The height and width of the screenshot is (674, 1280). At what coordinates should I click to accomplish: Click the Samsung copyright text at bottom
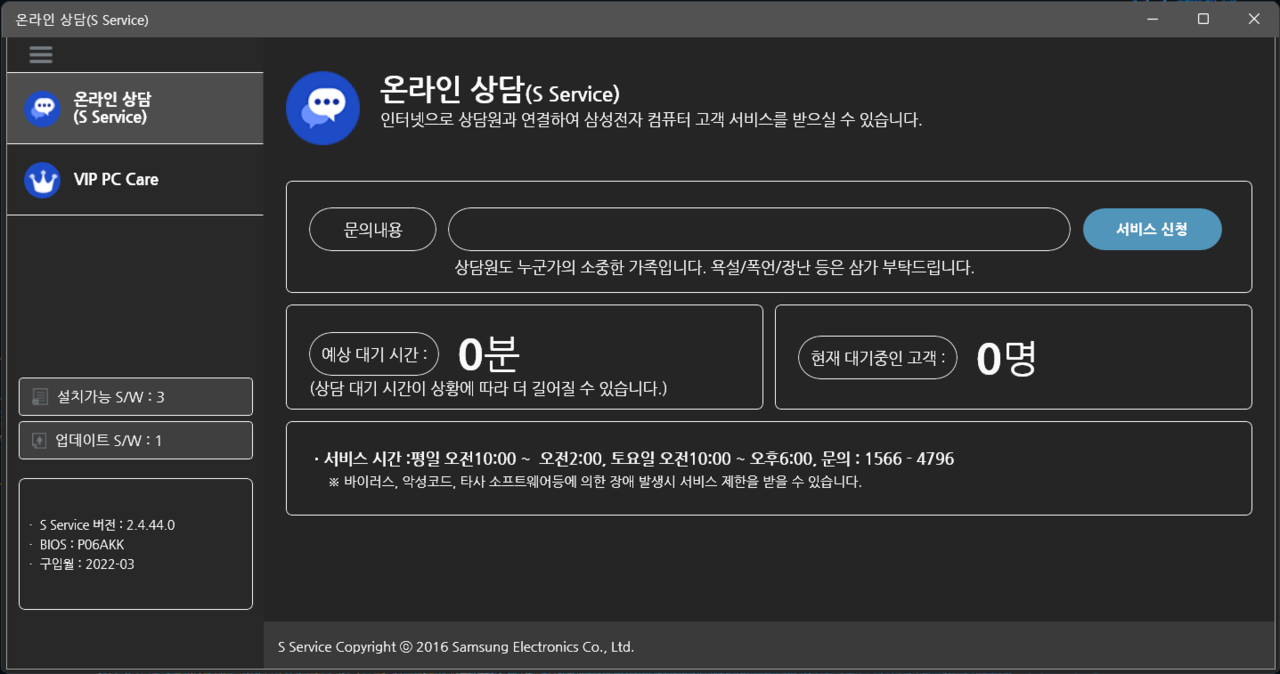(x=455, y=647)
